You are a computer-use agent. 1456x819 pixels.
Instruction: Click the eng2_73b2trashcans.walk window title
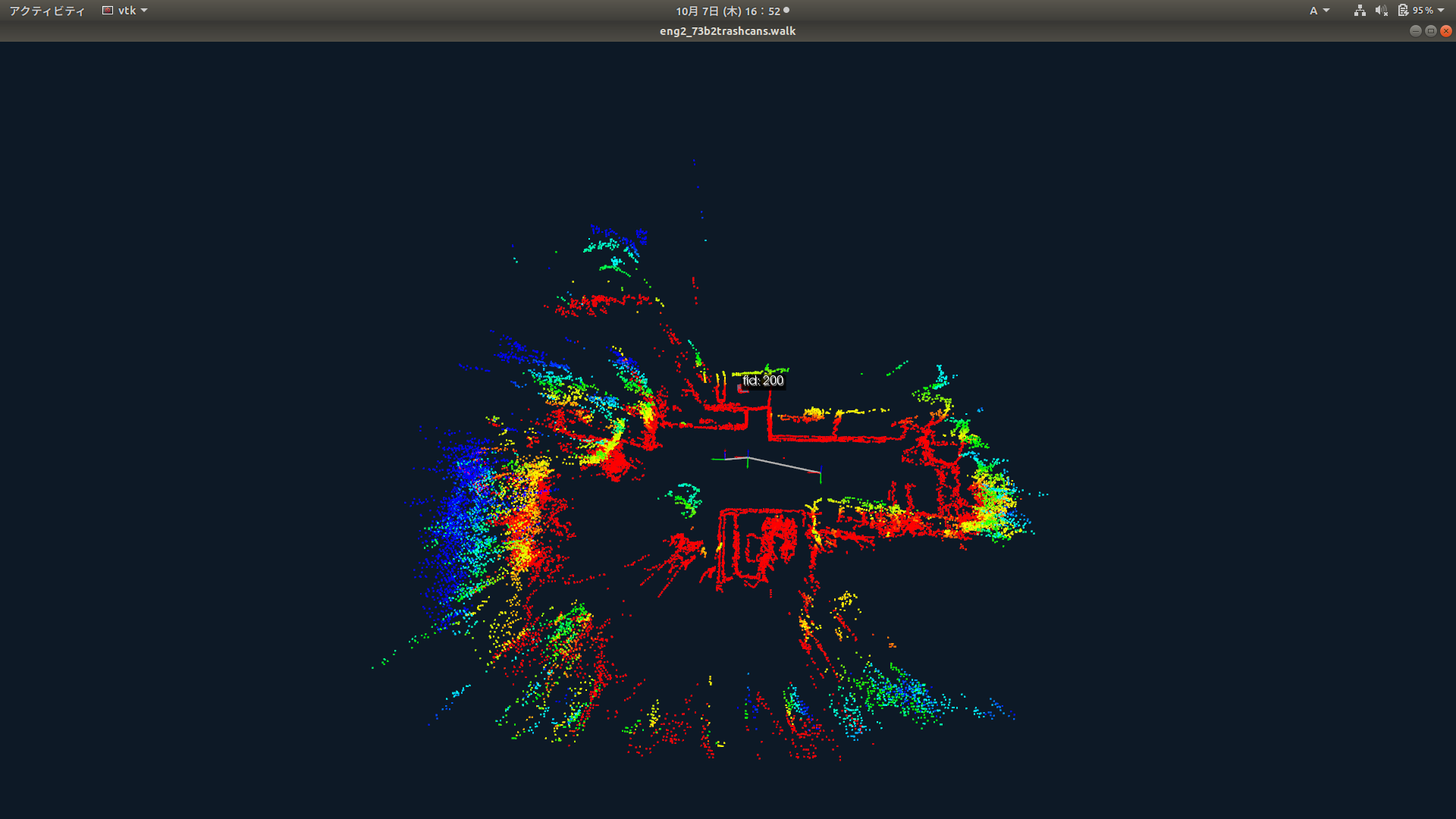coord(727,31)
